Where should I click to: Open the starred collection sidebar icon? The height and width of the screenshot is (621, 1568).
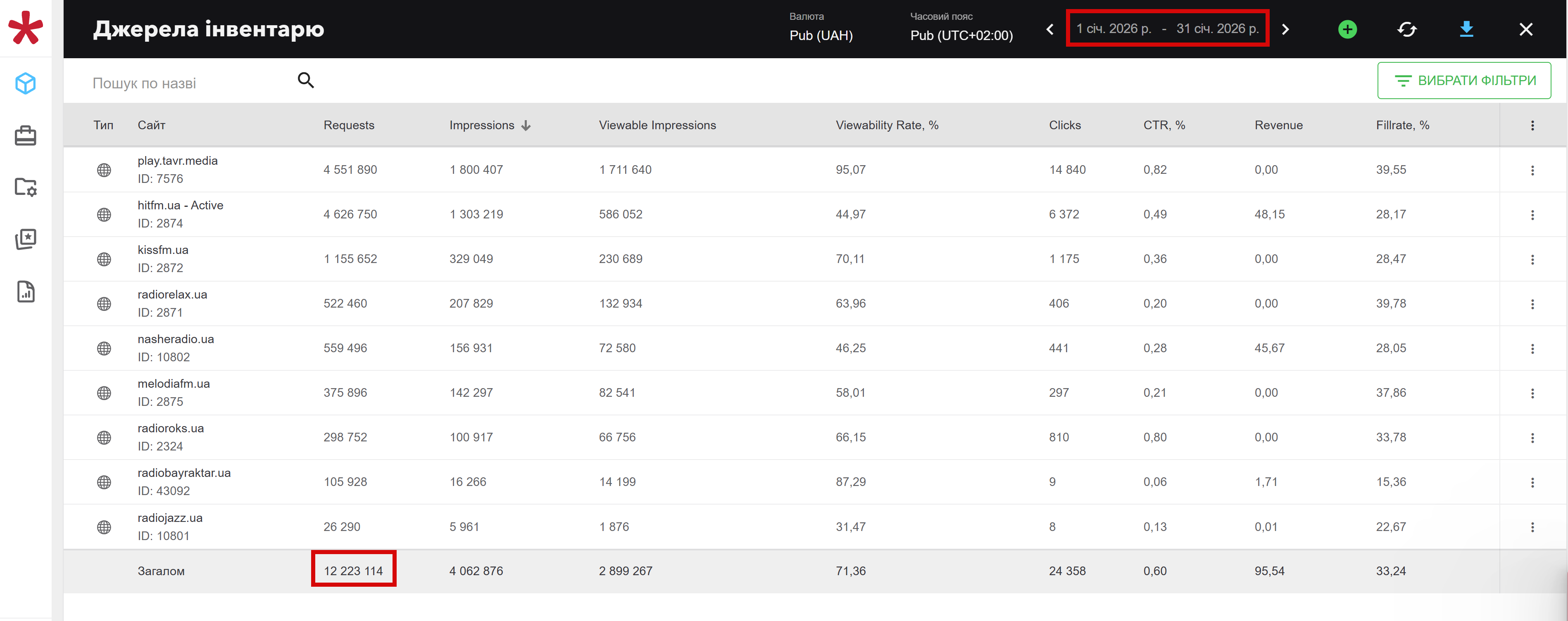[x=26, y=239]
